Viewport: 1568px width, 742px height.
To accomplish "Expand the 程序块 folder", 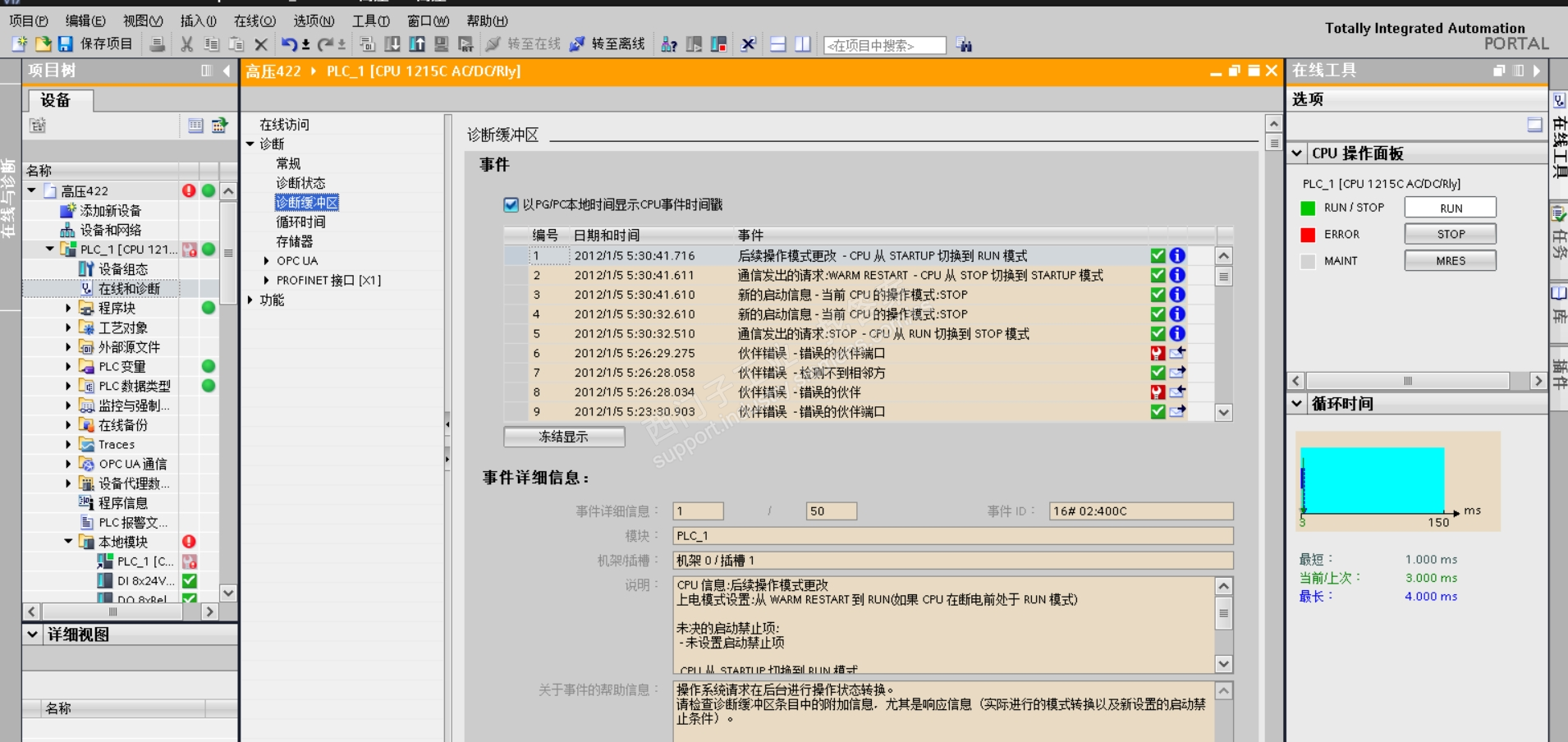I will tap(68, 308).
